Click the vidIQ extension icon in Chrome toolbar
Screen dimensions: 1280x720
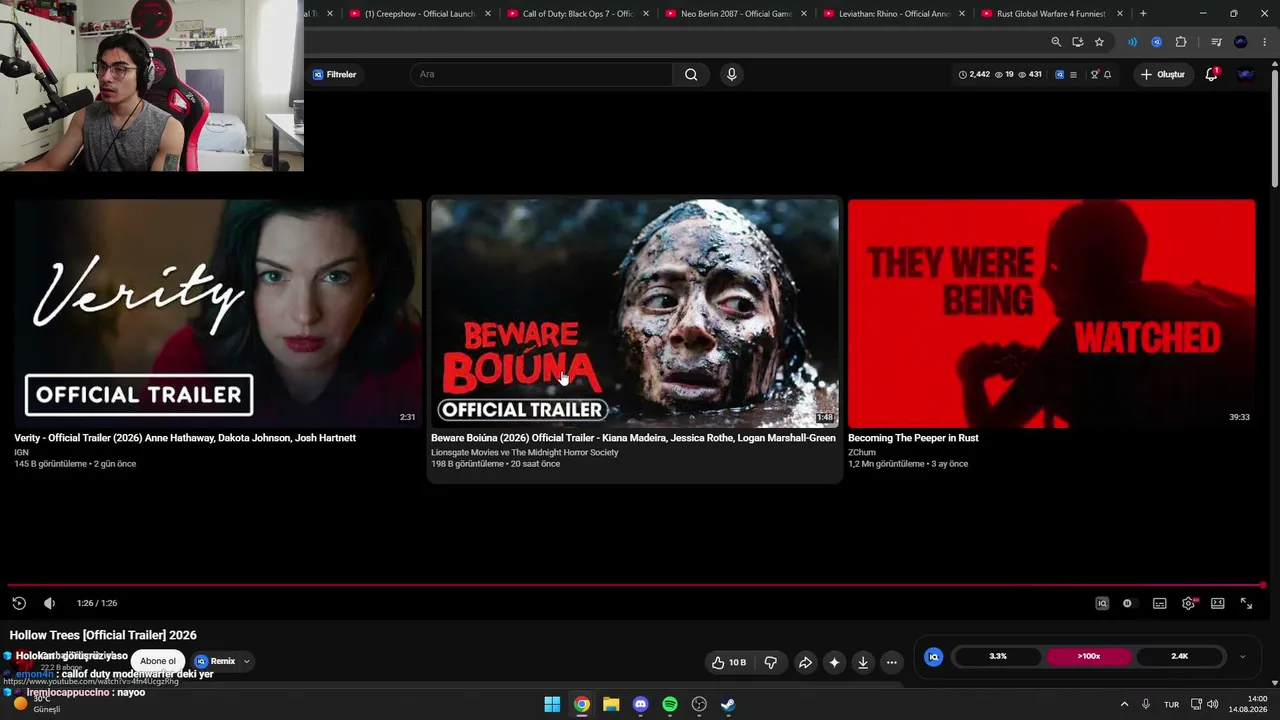[x=1157, y=42]
